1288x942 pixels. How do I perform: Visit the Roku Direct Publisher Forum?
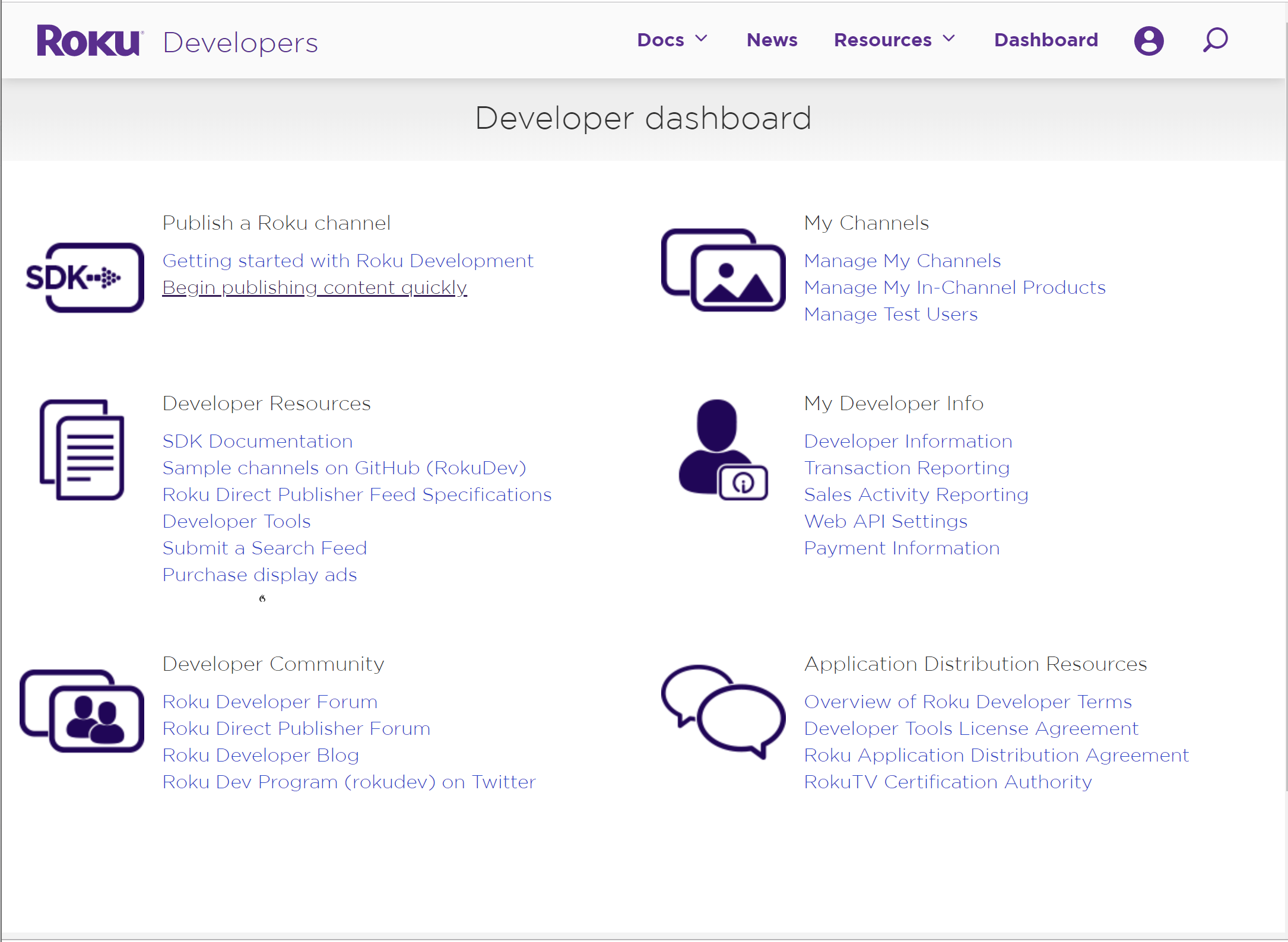coord(296,728)
